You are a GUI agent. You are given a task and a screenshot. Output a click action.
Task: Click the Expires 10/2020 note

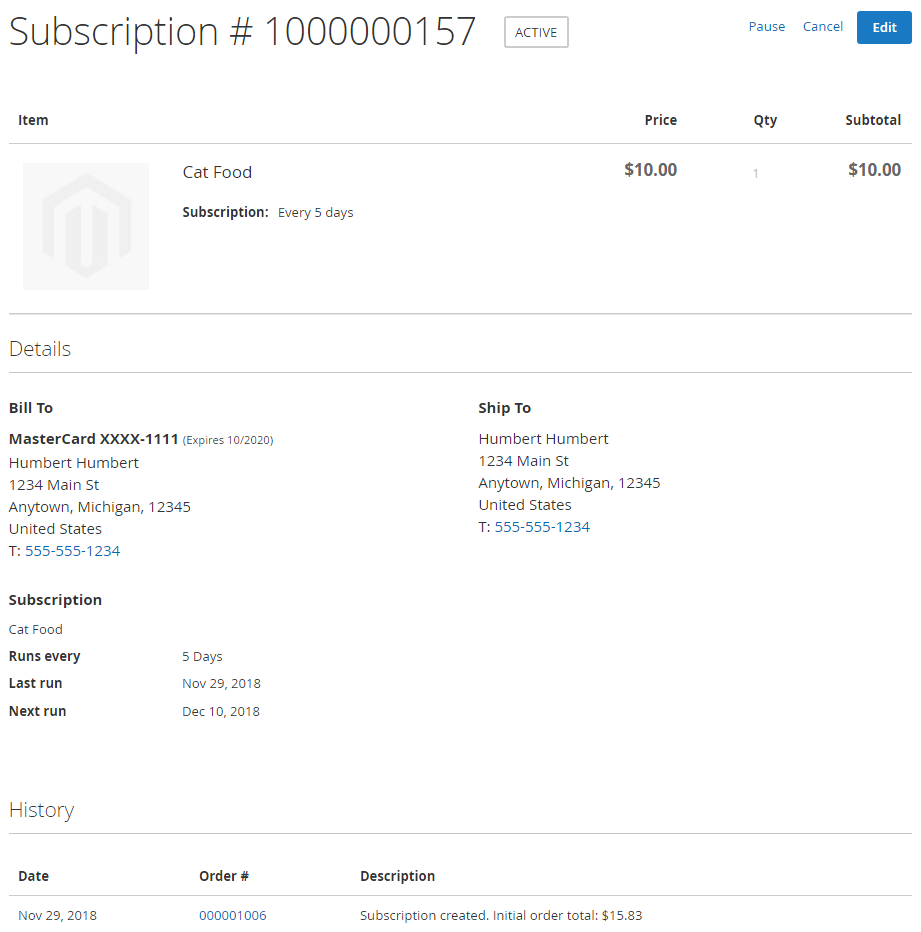click(228, 440)
